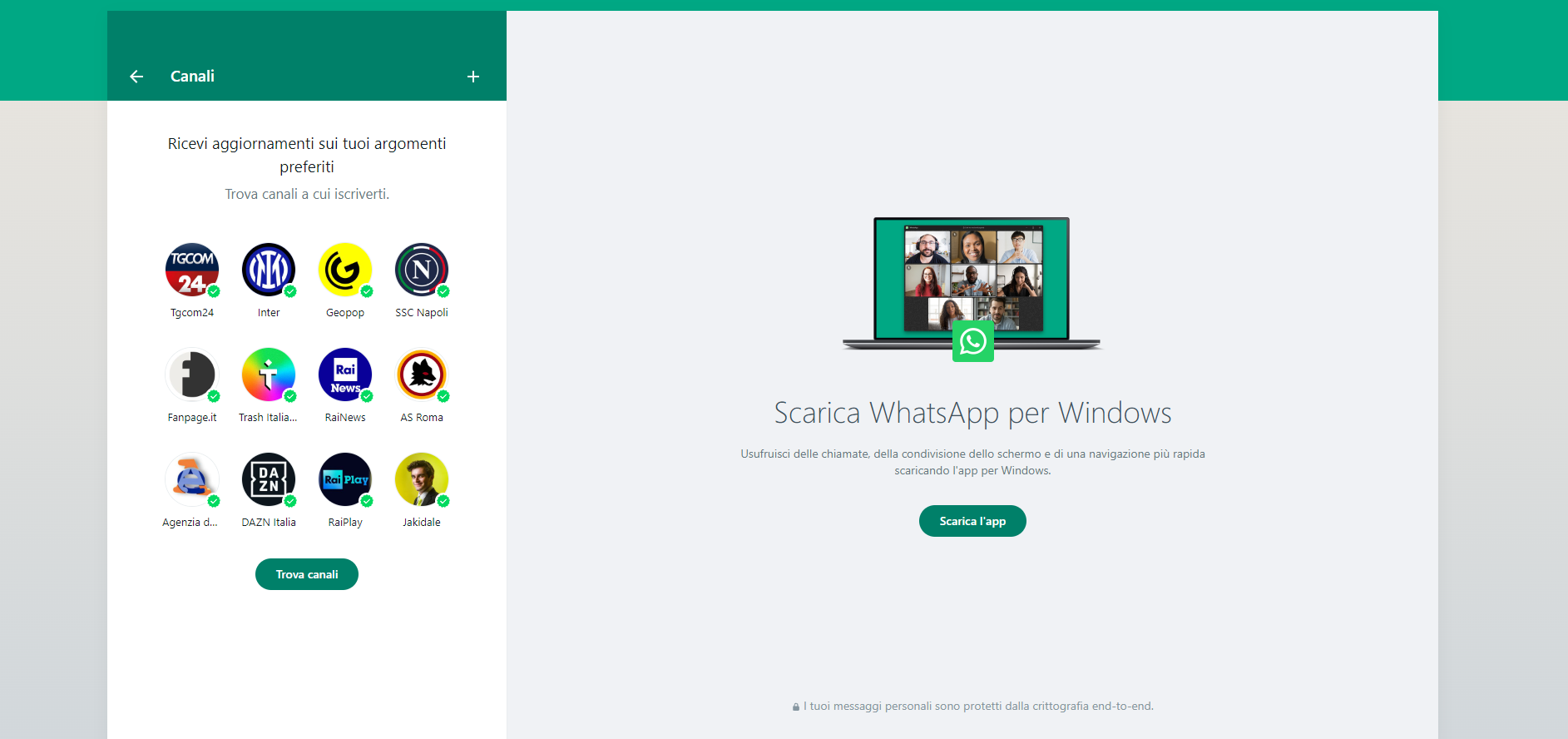This screenshot has width=1568, height=739.
Task: Open the Inter channel logo
Action: click(x=269, y=270)
